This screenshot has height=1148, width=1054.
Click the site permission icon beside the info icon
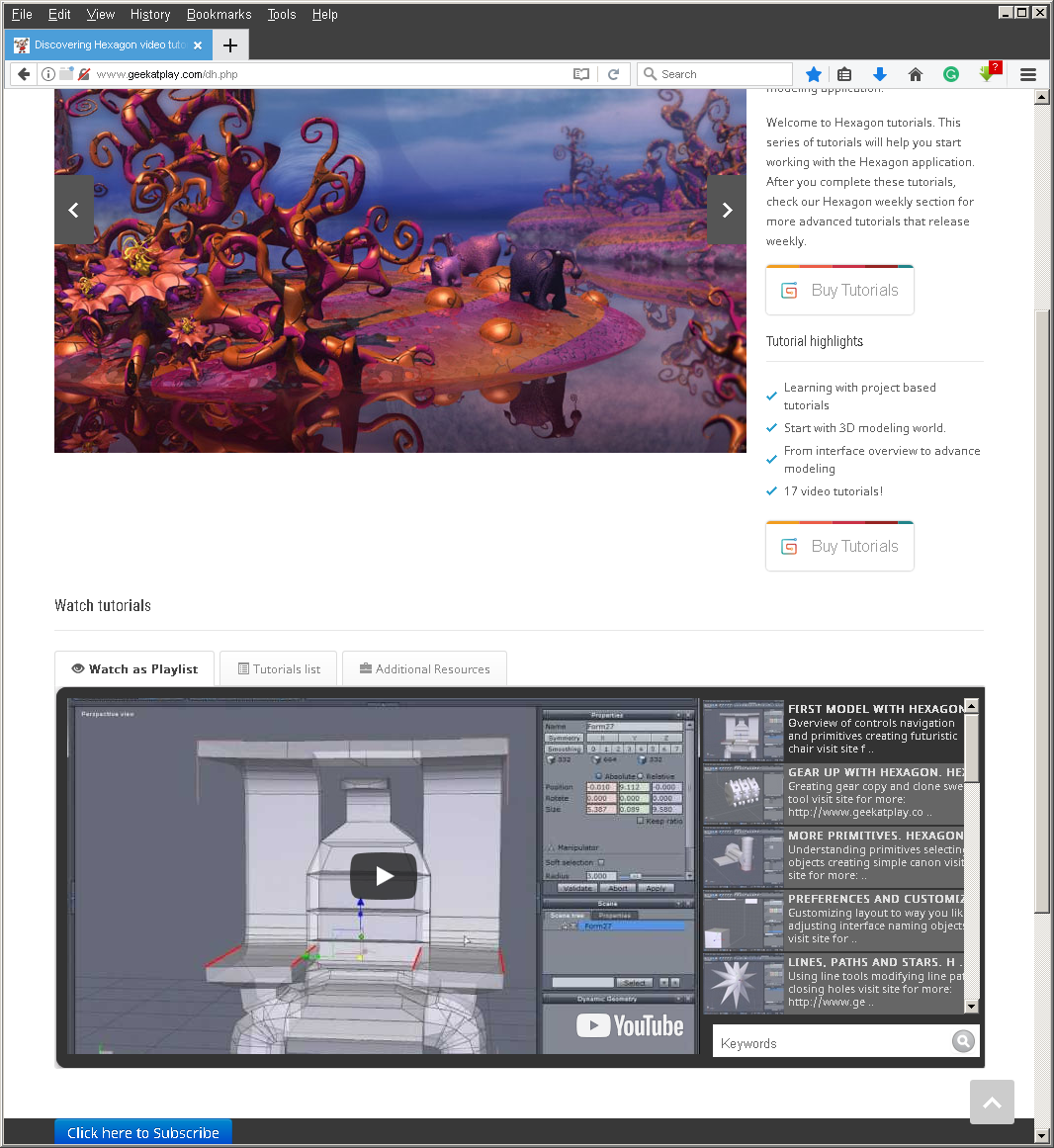tap(66, 74)
